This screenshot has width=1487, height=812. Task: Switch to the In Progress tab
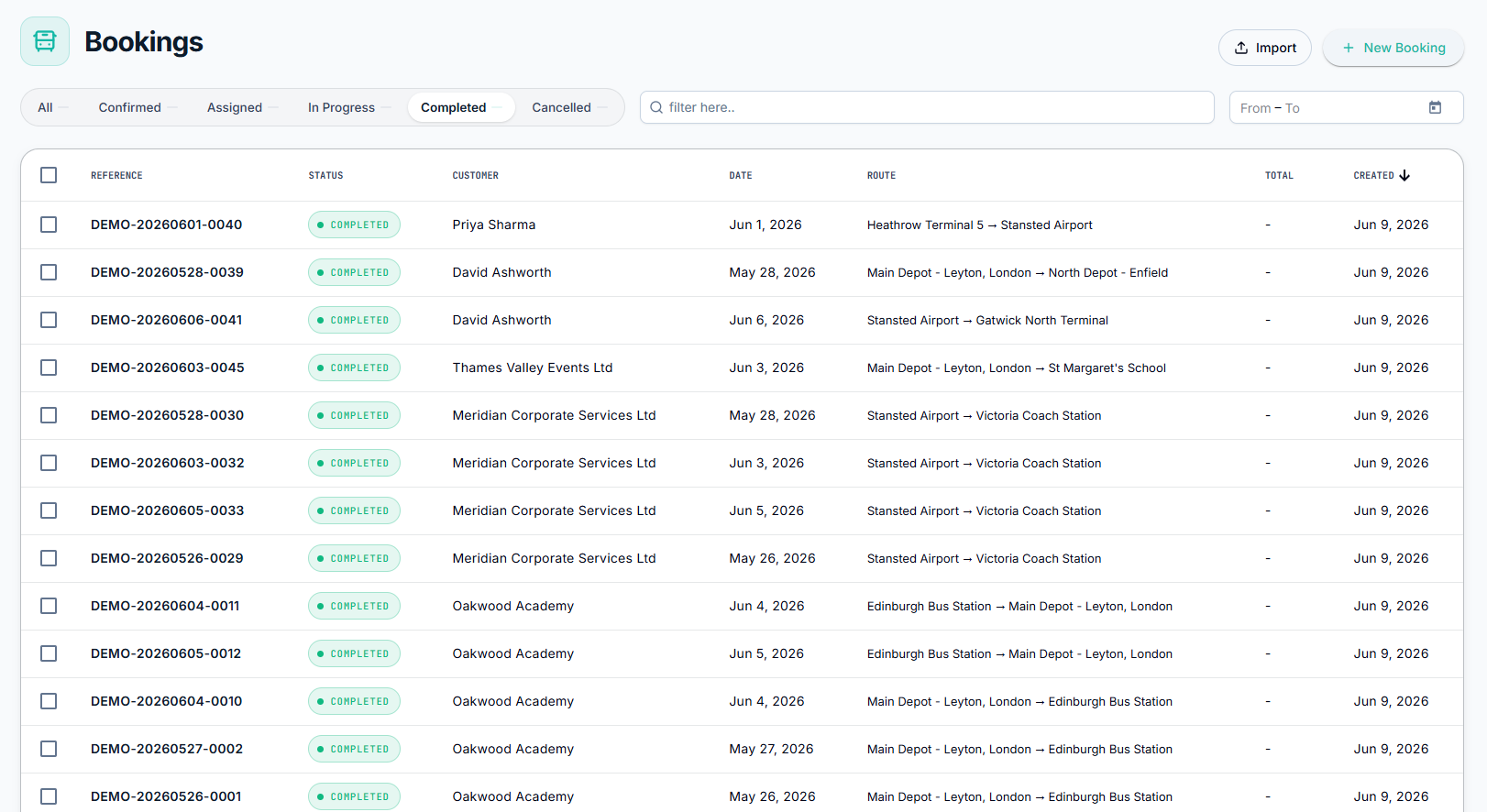tap(349, 107)
